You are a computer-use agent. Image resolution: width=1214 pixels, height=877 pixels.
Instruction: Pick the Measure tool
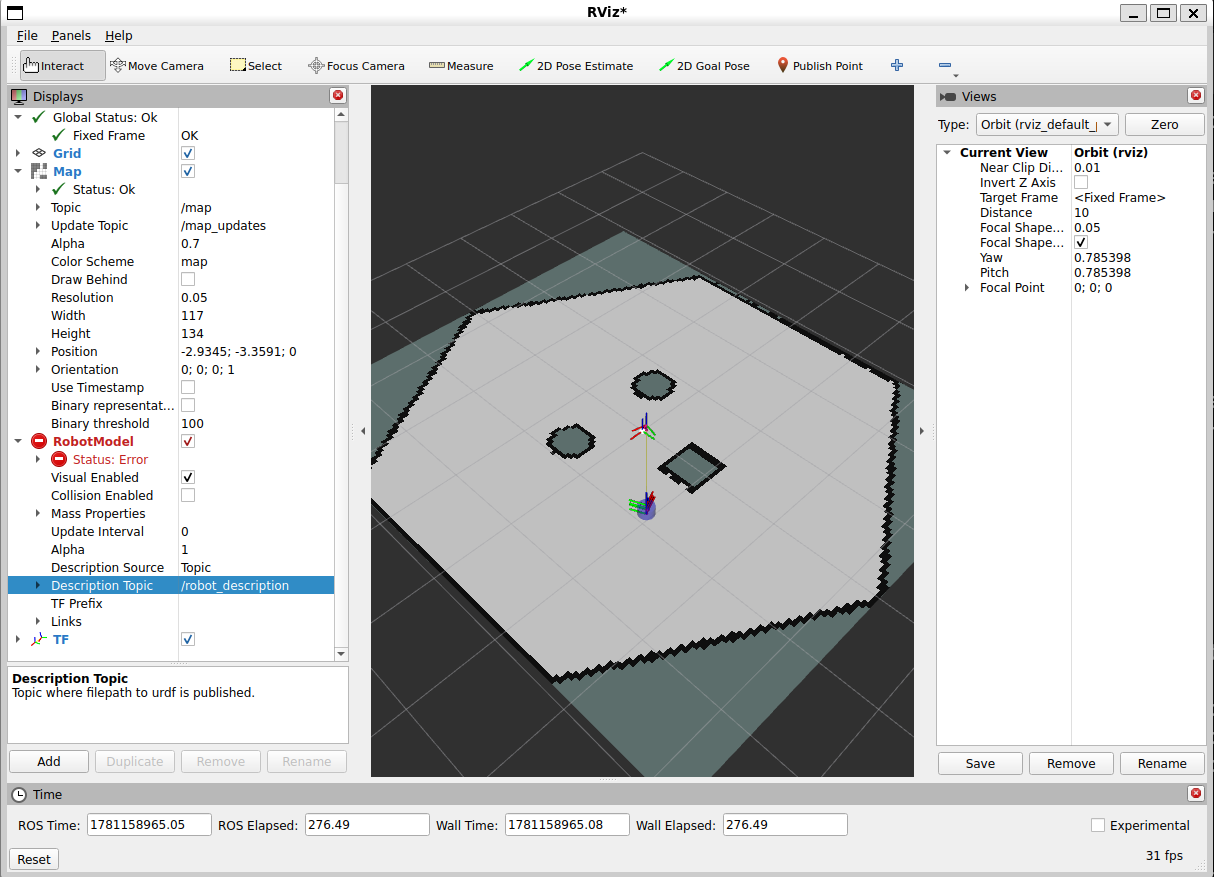pyautogui.click(x=461, y=66)
